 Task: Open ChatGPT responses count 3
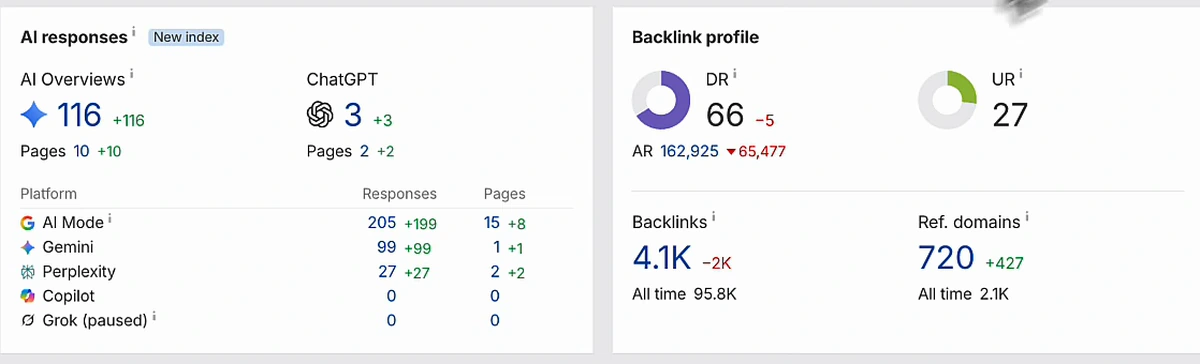click(x=353, y=116)
